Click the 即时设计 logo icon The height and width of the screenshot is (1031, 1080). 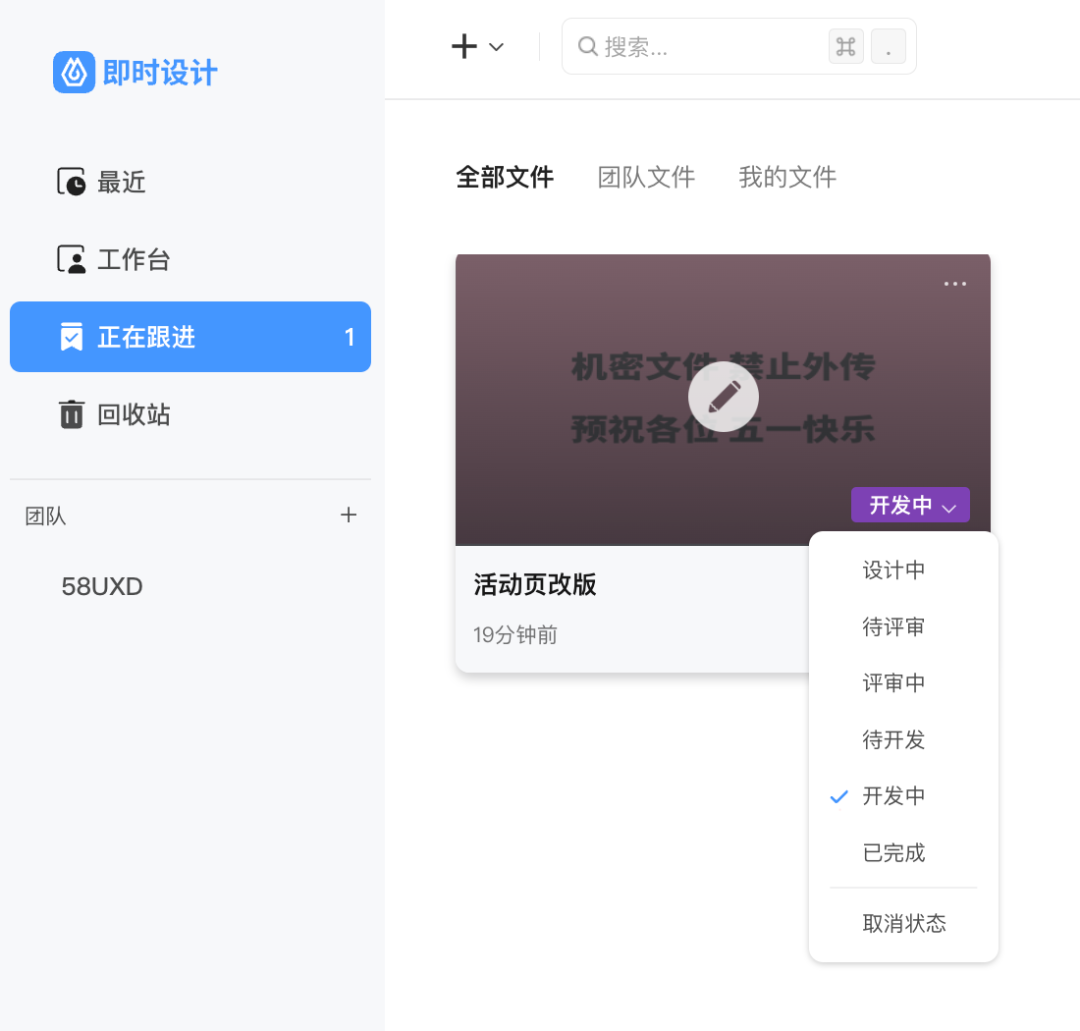pyautogui.click(x=74, y=72)
